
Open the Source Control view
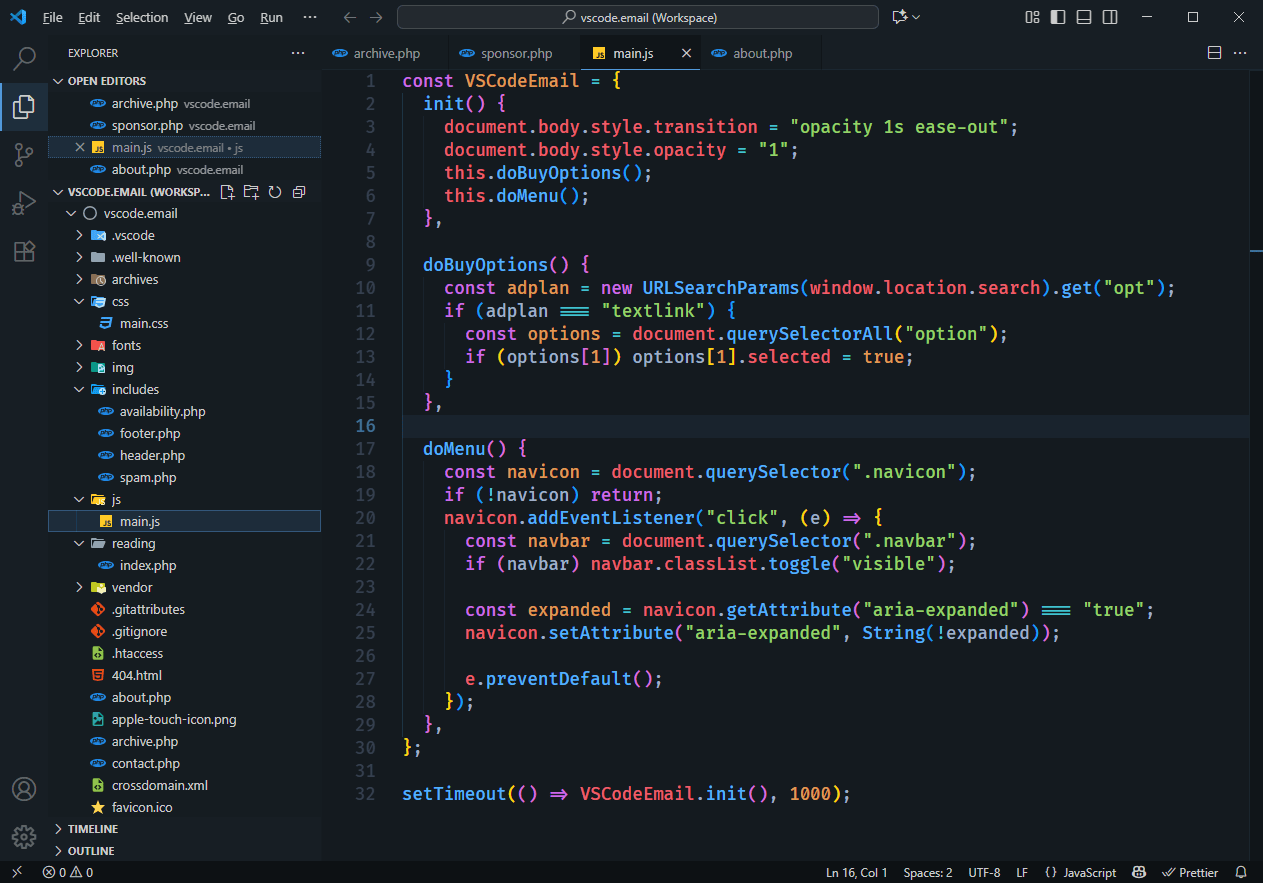(x=24, y=155)
